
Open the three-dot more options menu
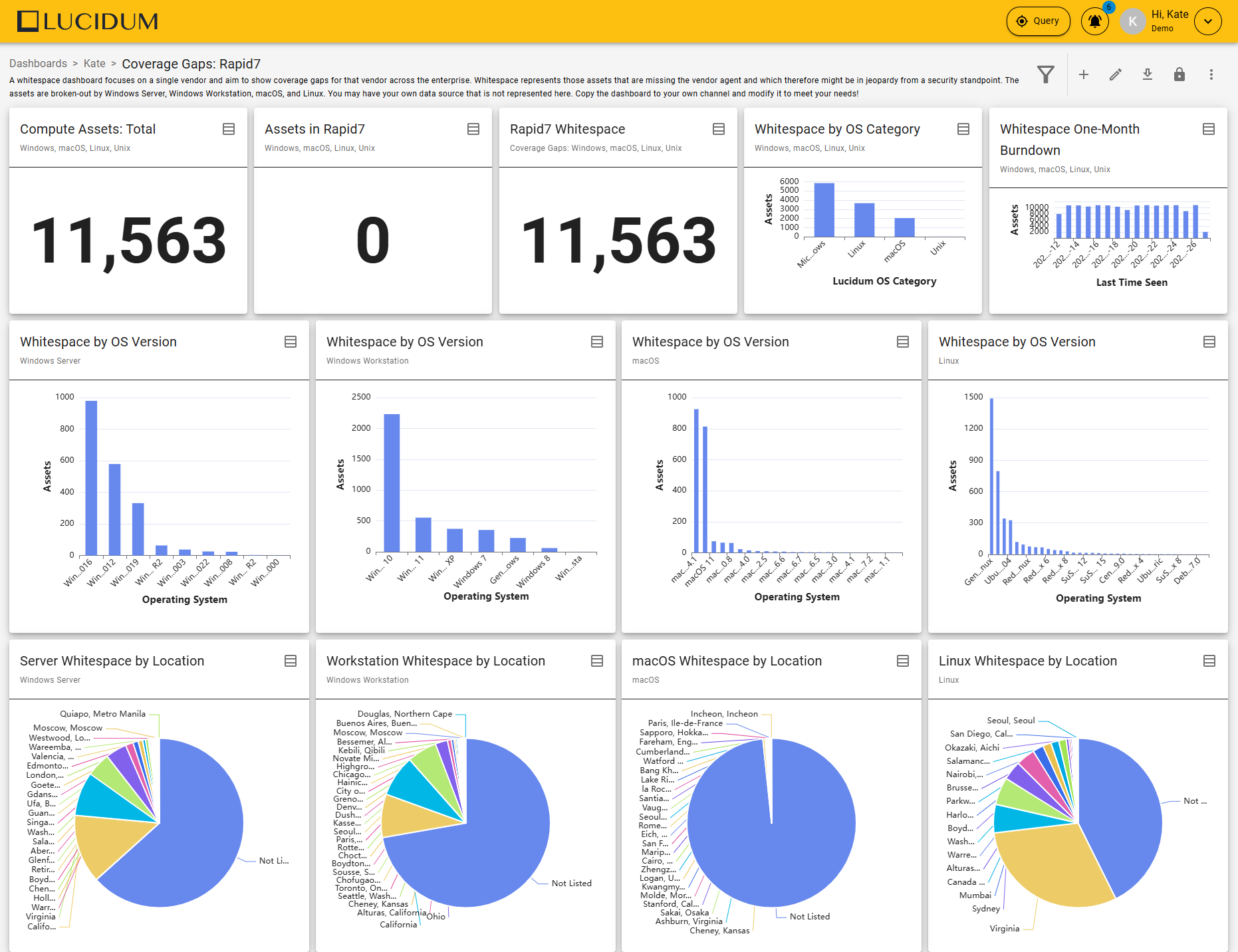(x=1211, y=74)
